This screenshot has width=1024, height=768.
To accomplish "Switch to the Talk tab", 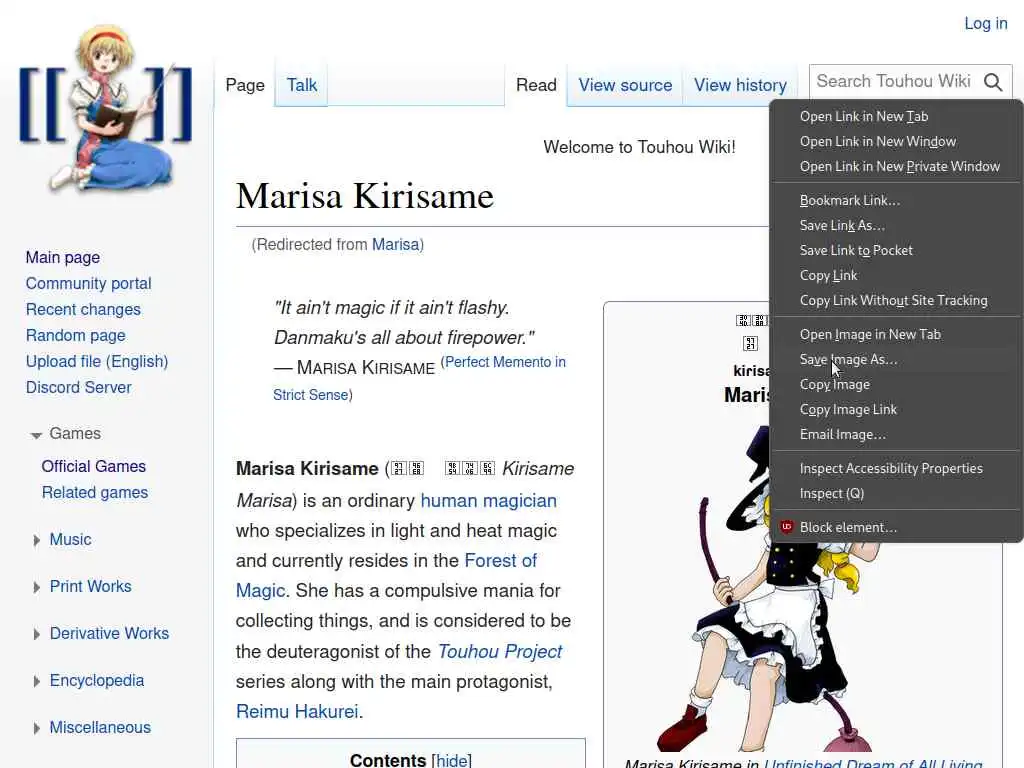I will coord(302,85).
